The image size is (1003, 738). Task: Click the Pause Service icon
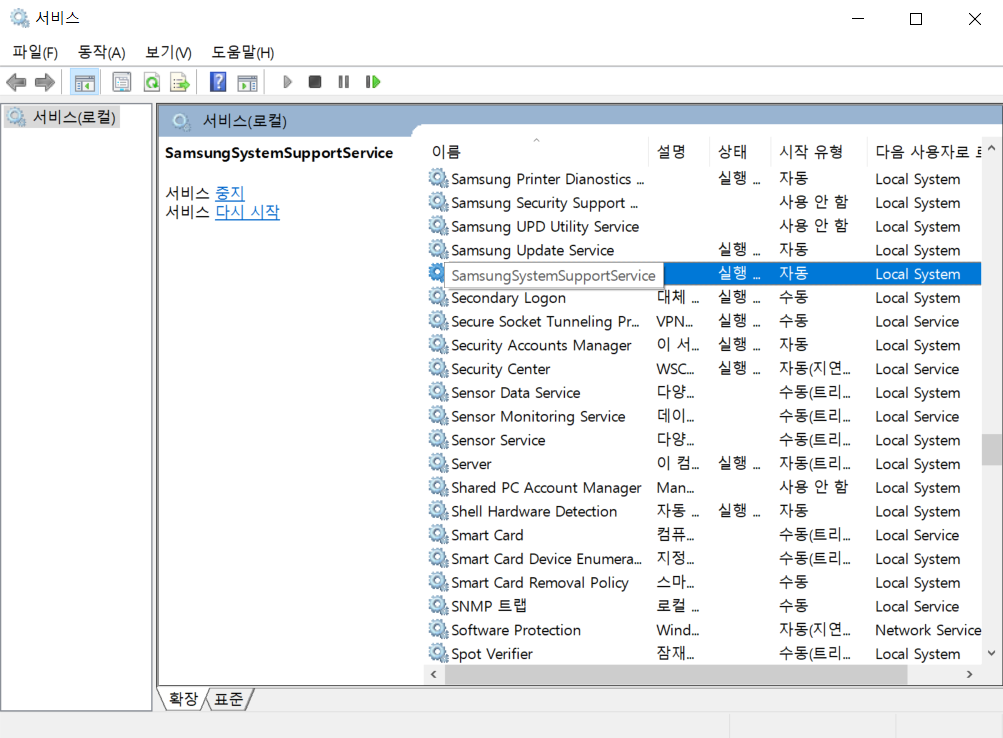click(344, 82)
